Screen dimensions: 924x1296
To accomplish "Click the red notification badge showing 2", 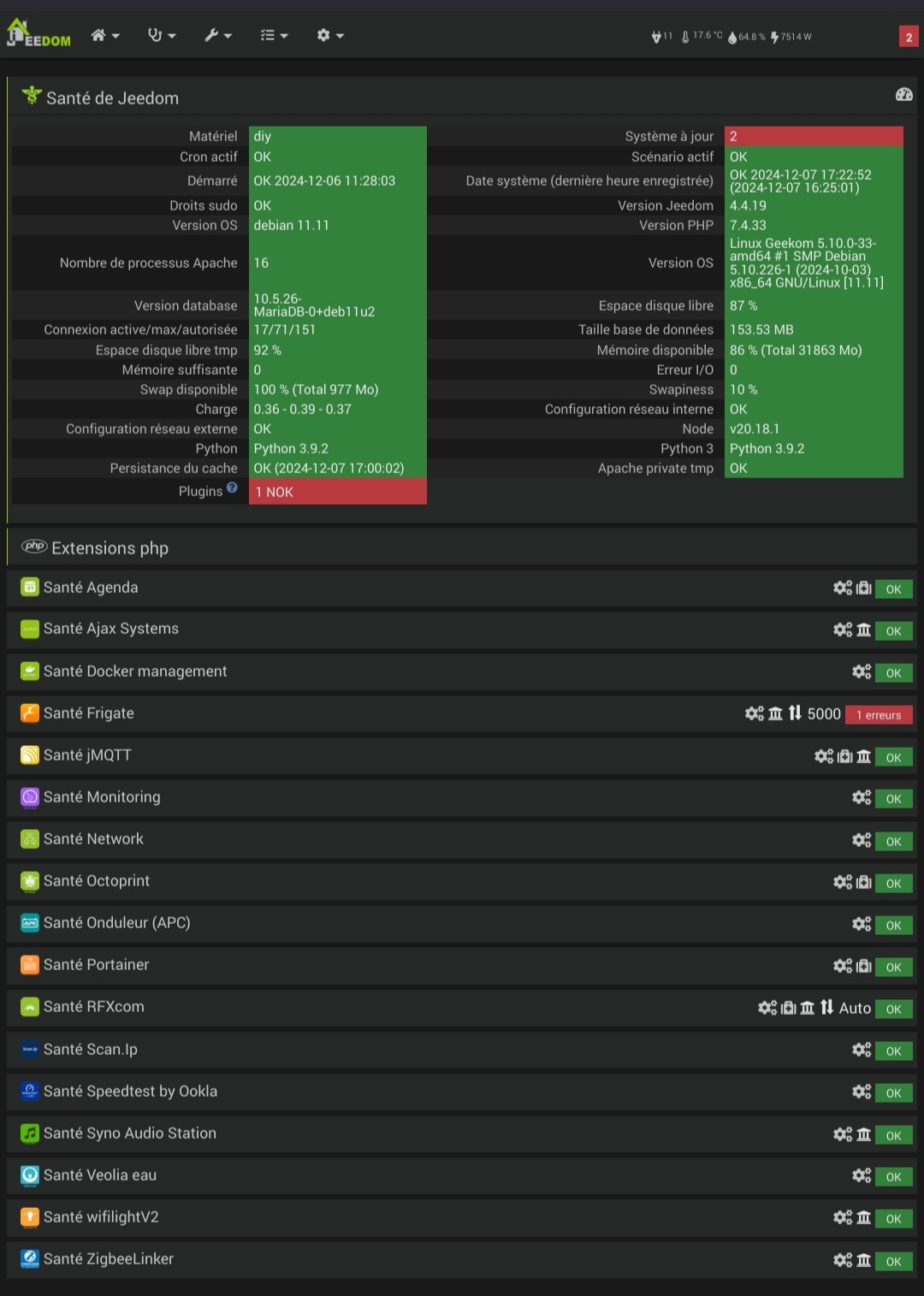I will 909,37.
